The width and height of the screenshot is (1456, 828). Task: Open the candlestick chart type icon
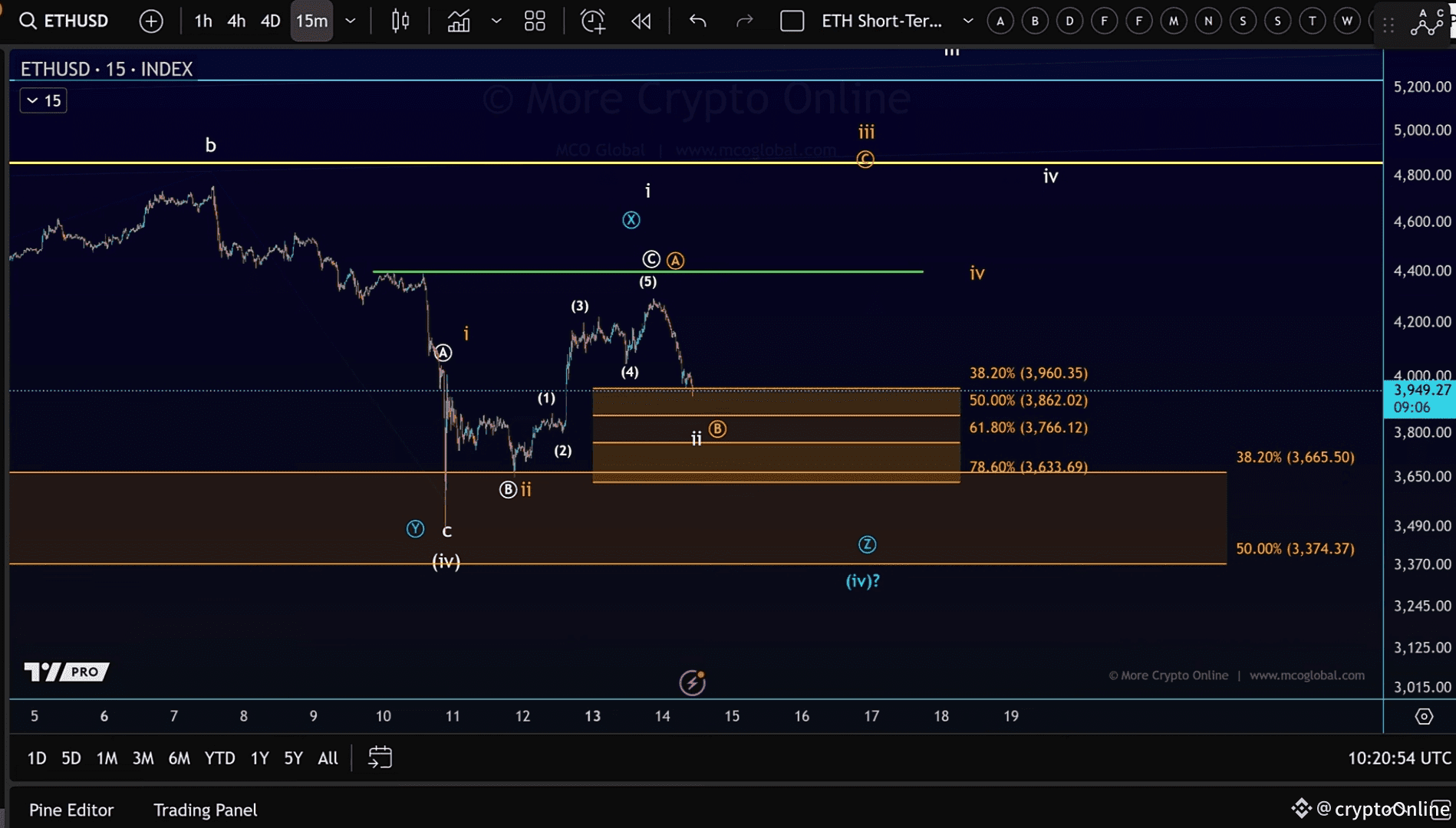(400, 21)
